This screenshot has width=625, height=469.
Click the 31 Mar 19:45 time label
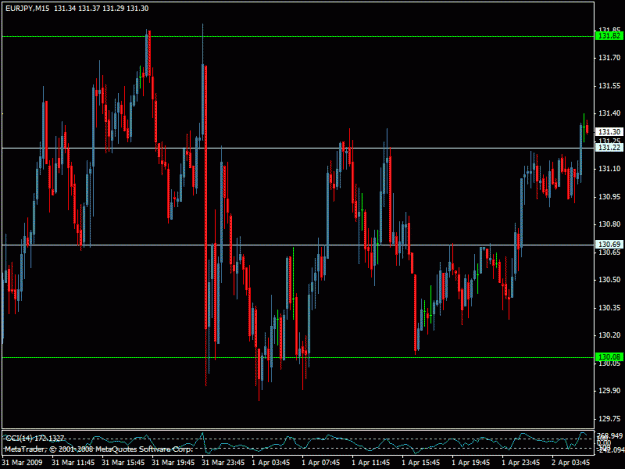173,463
